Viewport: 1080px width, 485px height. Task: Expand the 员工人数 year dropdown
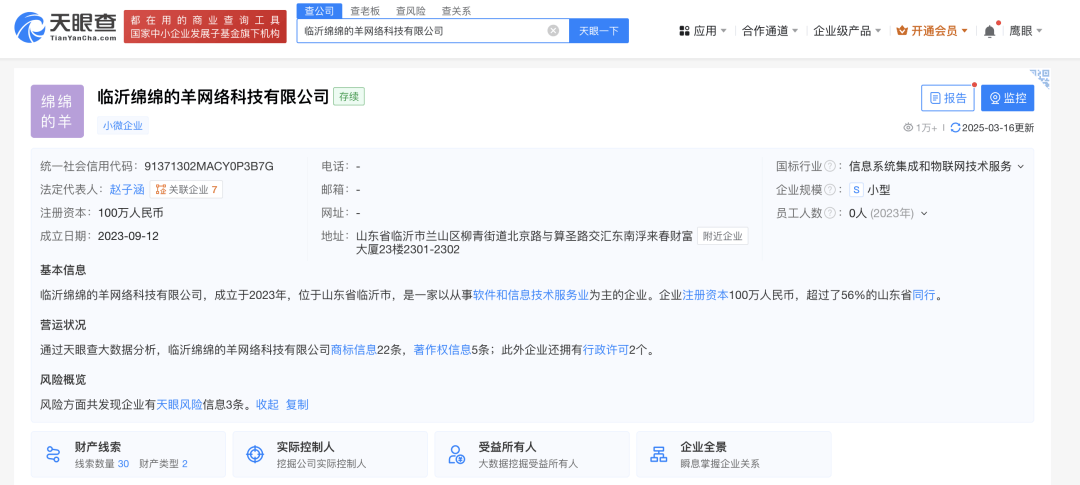coord(924,214)
